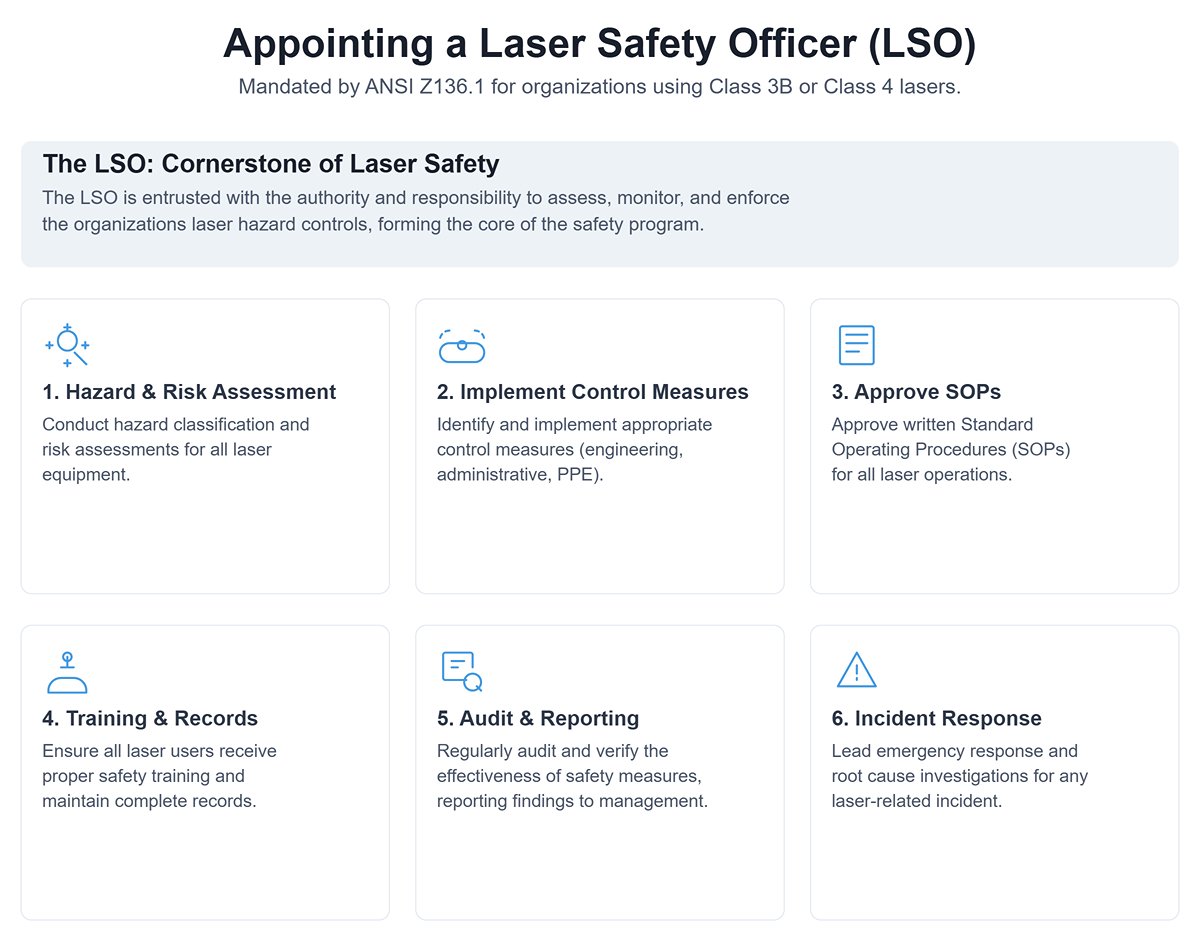Select the audit report magnifier icon on card 5
The image size is (1200, 941).
(x=461, y=671)
